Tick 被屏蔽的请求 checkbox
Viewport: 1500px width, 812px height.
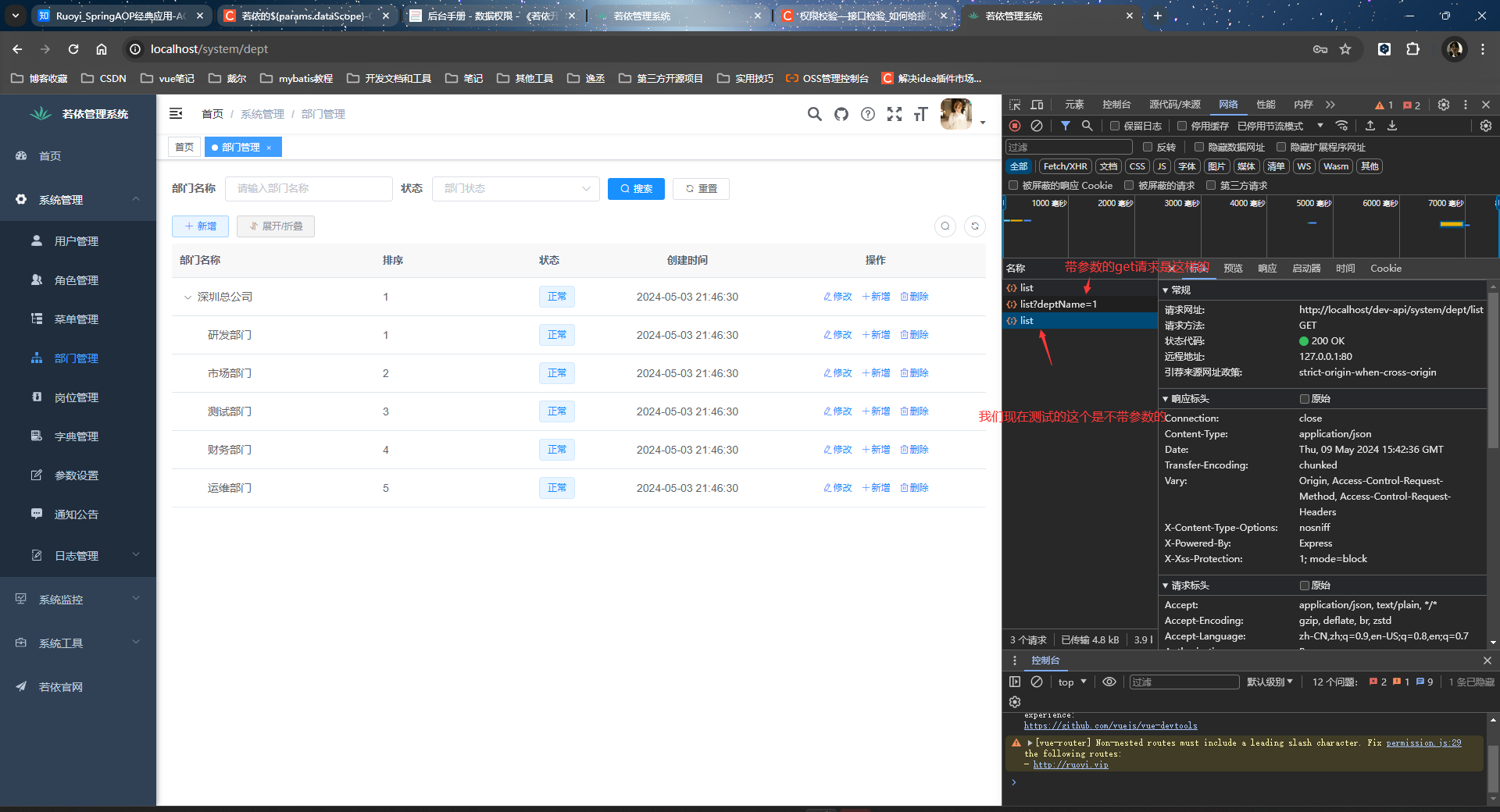click(1129, 185)
